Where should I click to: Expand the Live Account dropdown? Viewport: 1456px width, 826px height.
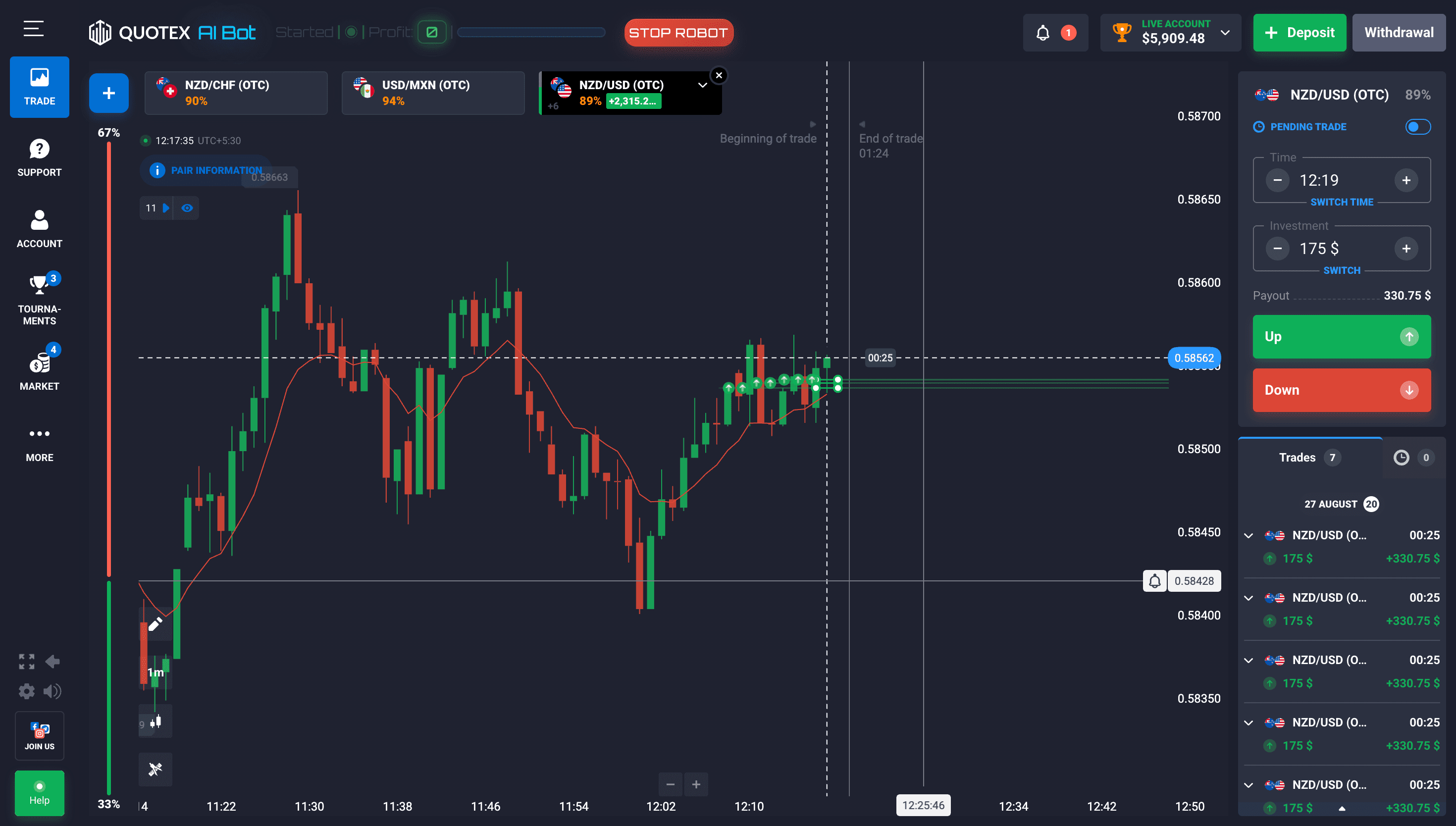pos(1225,32)
